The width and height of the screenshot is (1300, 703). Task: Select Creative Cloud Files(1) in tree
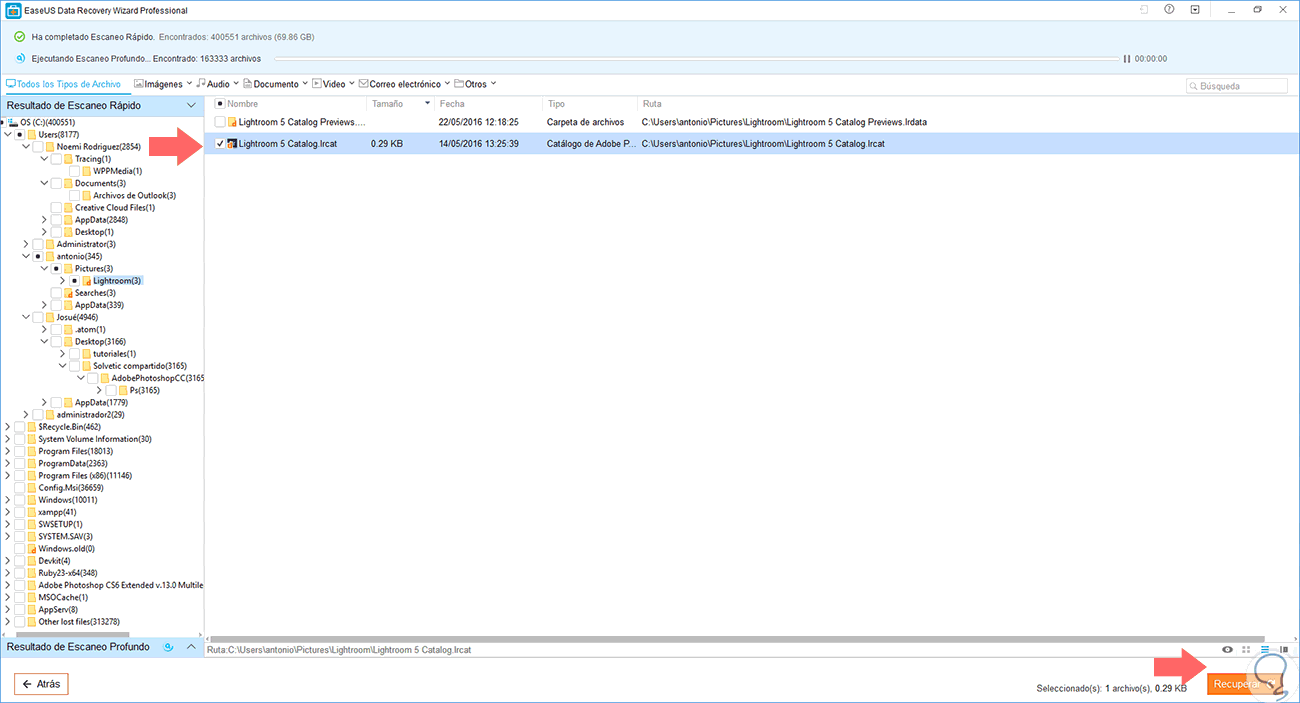pyautogui.click(x=115, y=208)
